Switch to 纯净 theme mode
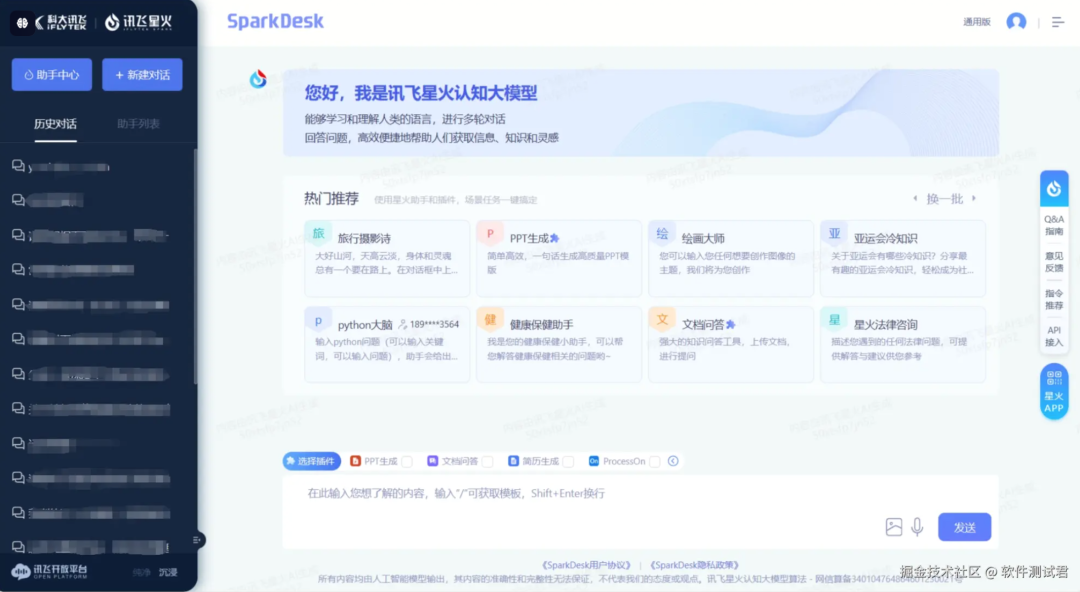1080x592 pixels. tap(141, 572)
